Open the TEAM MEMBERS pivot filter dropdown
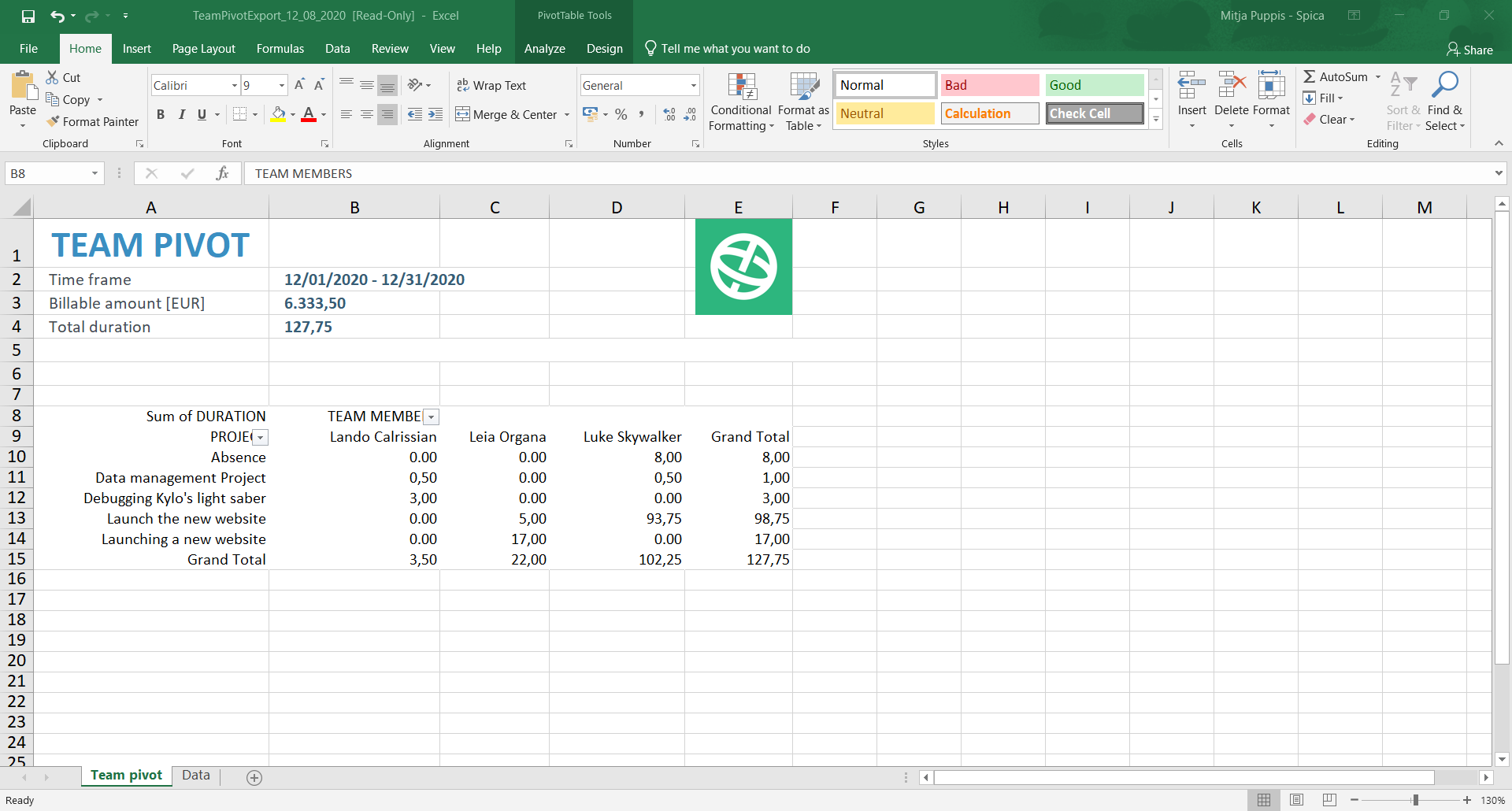This screenshot has height=811, width=1512. [x=431, y=417]
